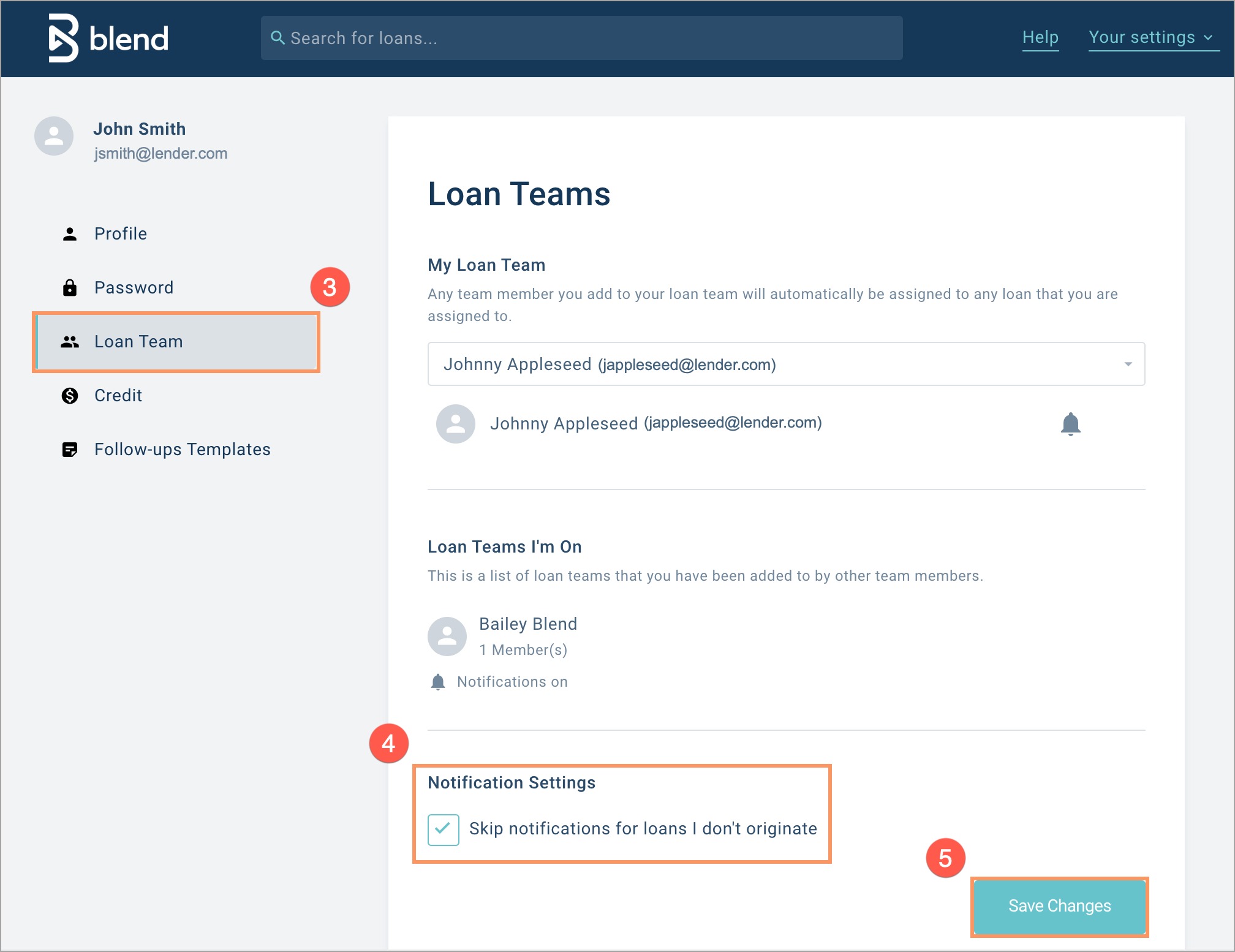Select Loan Team in sidebar
This screenshot has width=1235, height=952.
coord(138,342)
